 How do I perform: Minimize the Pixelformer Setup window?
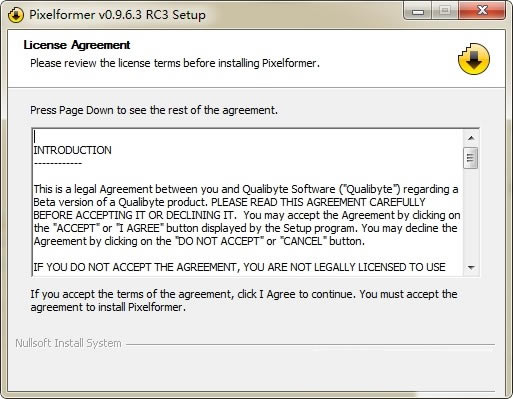418,11
